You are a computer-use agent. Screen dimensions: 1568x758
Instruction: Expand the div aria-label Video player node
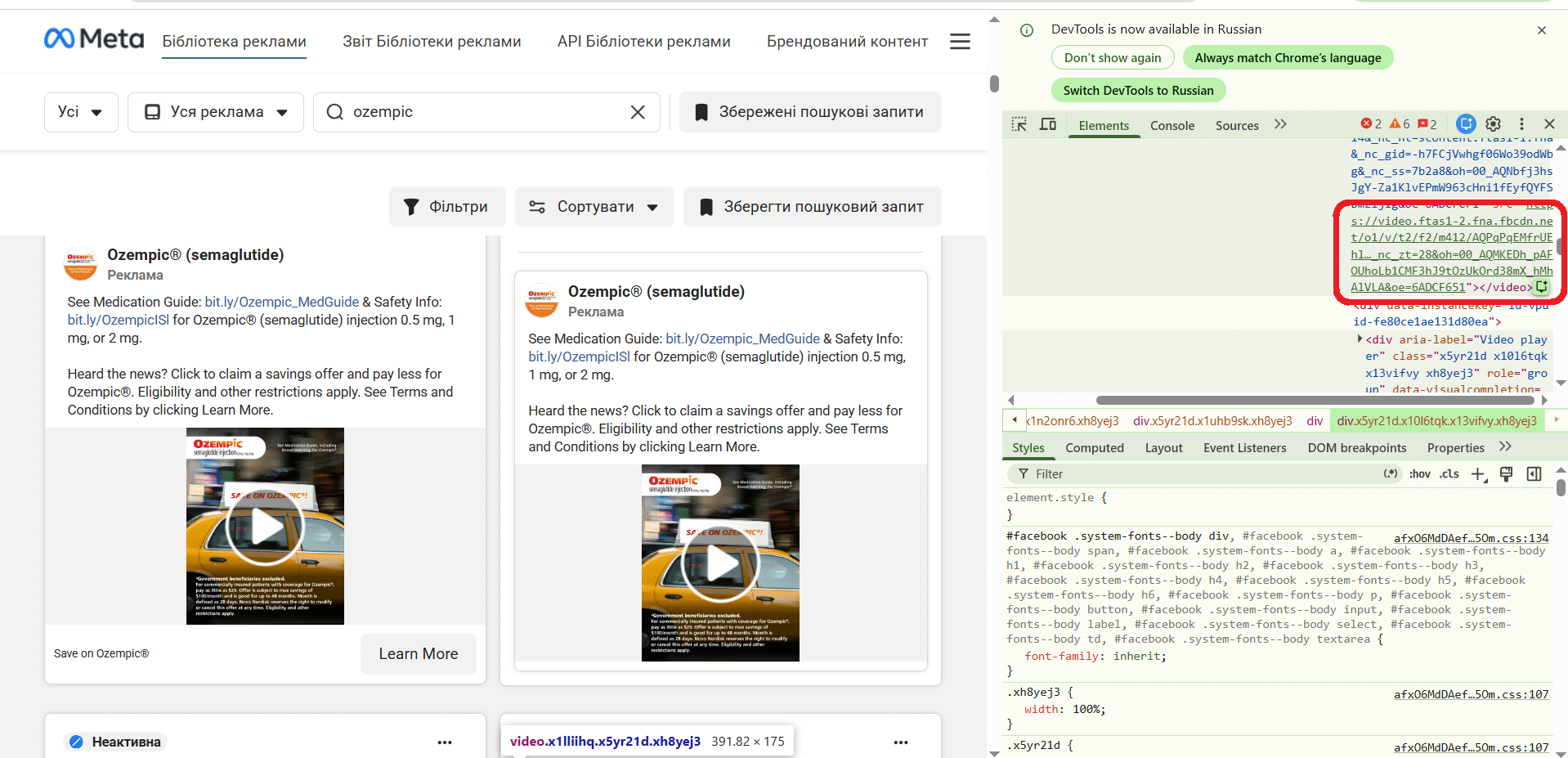pyautogui.click(x=1360, y=339)
